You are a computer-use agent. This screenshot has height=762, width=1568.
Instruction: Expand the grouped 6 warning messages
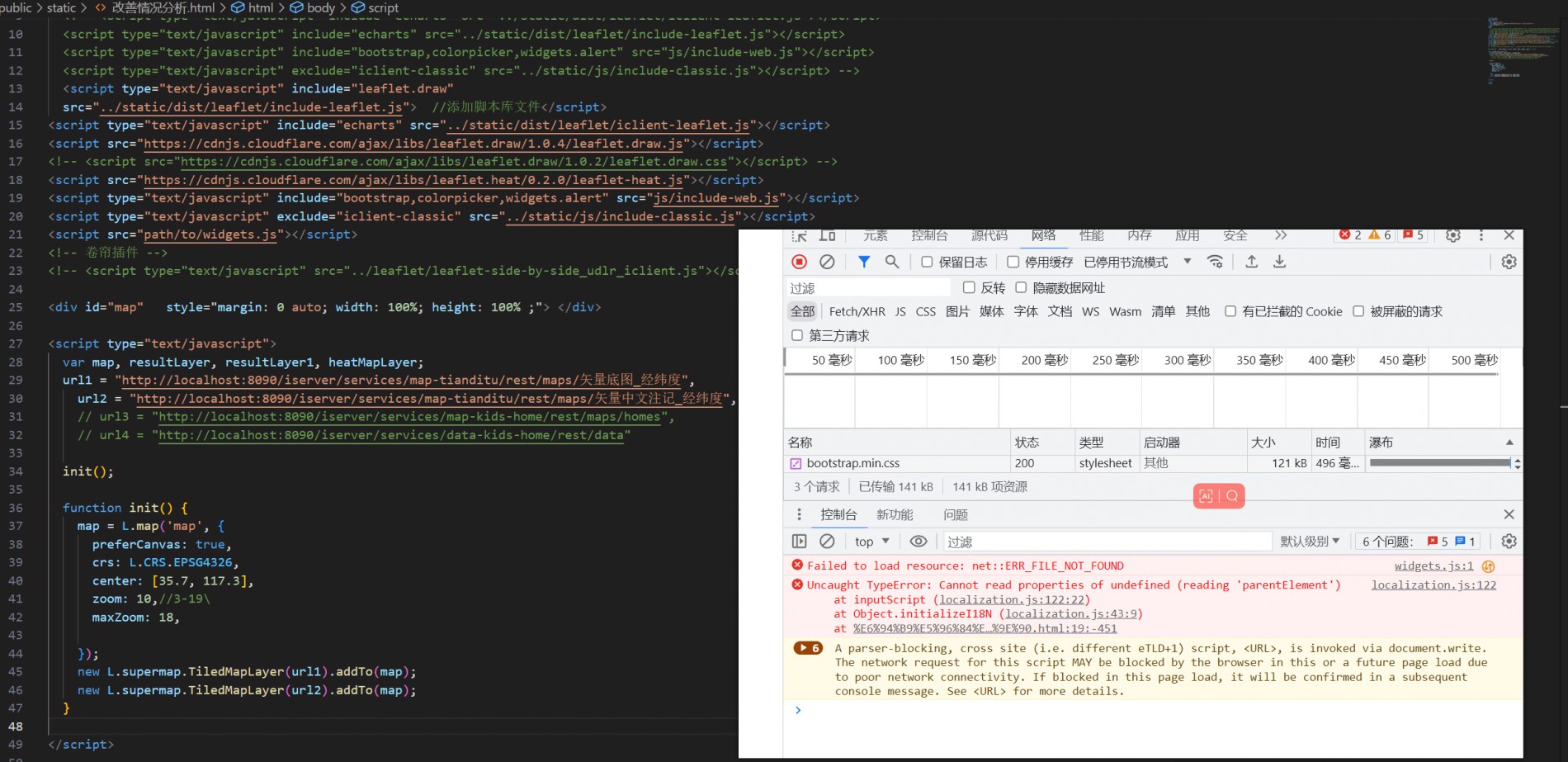[808, 648]
